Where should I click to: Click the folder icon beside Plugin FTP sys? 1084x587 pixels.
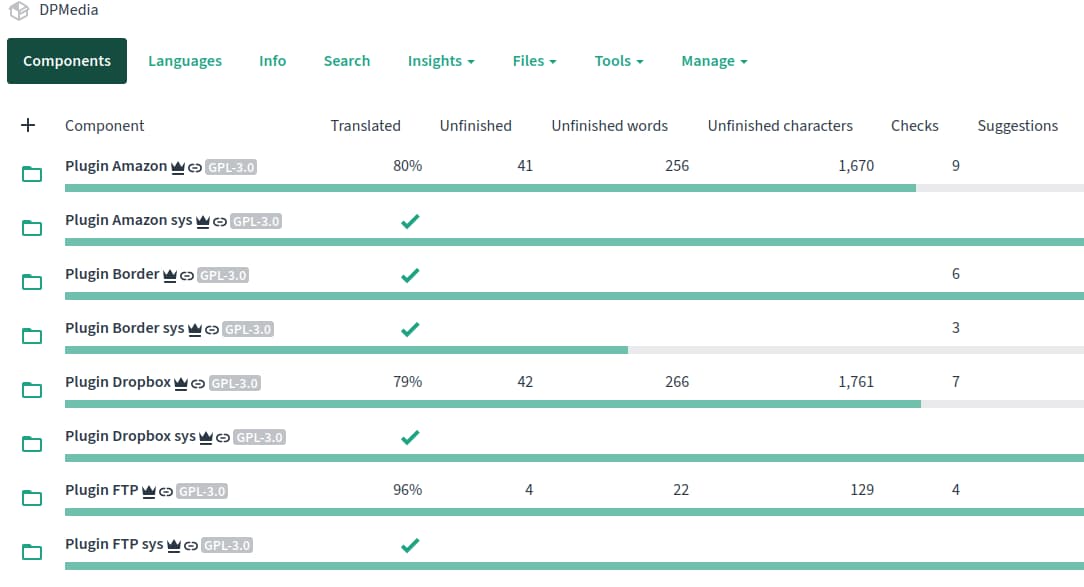[x=32, y=552]
